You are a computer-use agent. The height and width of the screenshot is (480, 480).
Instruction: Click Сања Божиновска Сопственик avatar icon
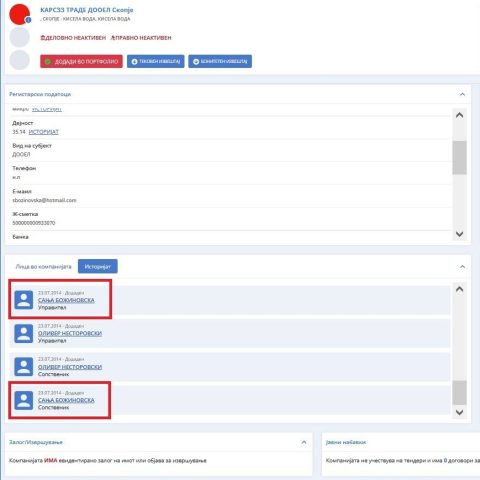(x=24, y=400)
